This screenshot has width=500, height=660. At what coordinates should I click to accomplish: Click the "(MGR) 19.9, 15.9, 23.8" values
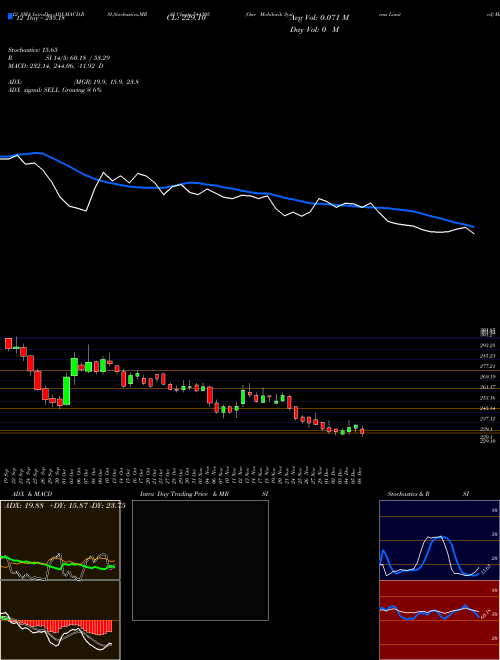click(x=106, y=82)
